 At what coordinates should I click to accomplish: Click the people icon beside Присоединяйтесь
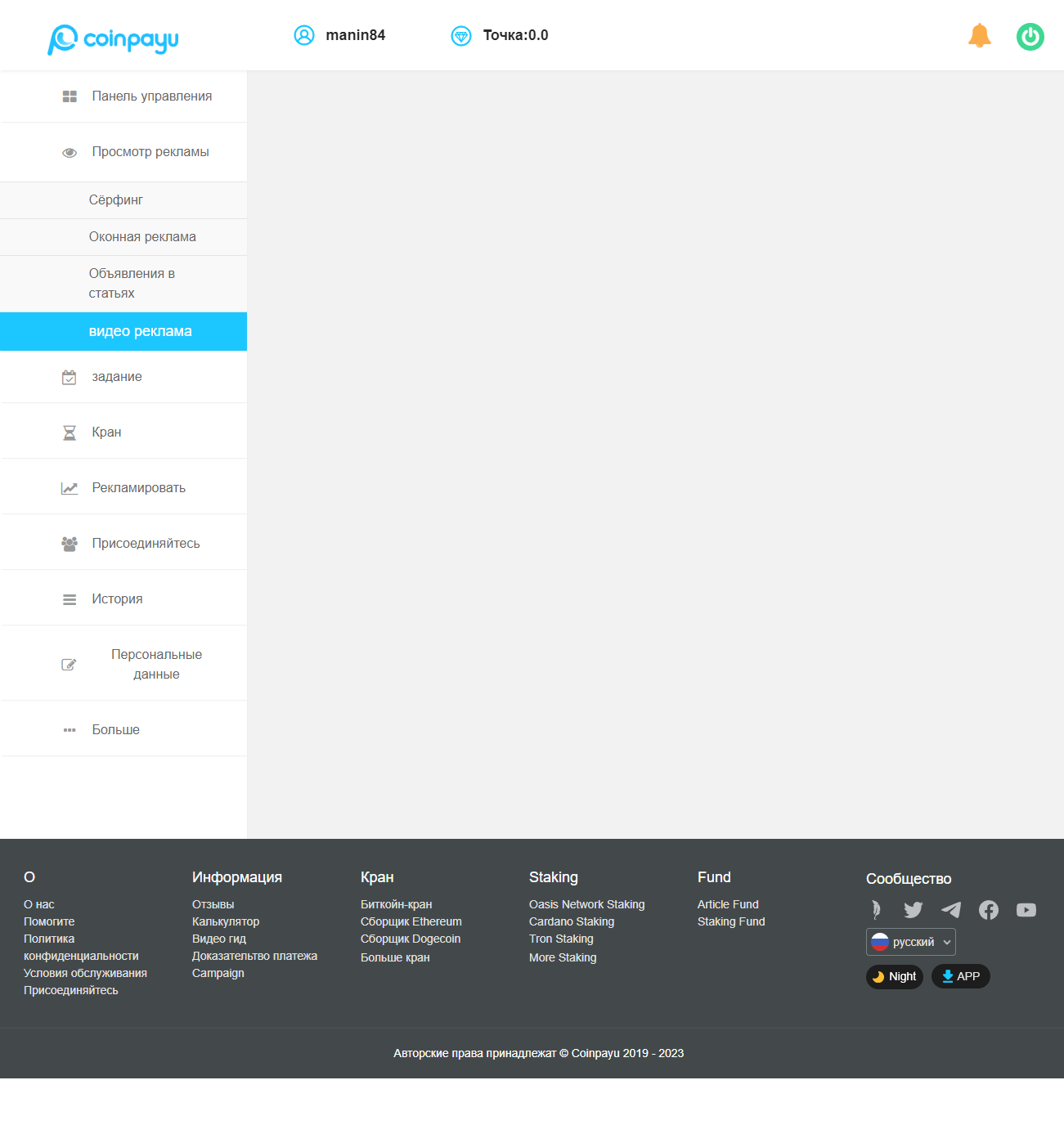coord(70,544)
